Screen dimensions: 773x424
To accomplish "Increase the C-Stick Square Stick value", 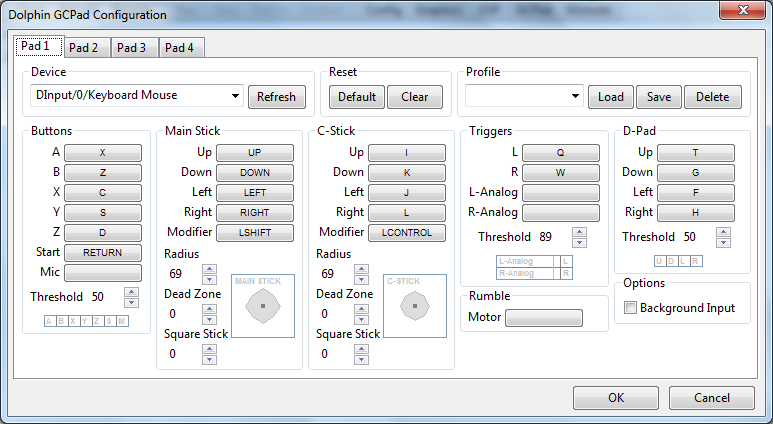I will pos(361,349).
